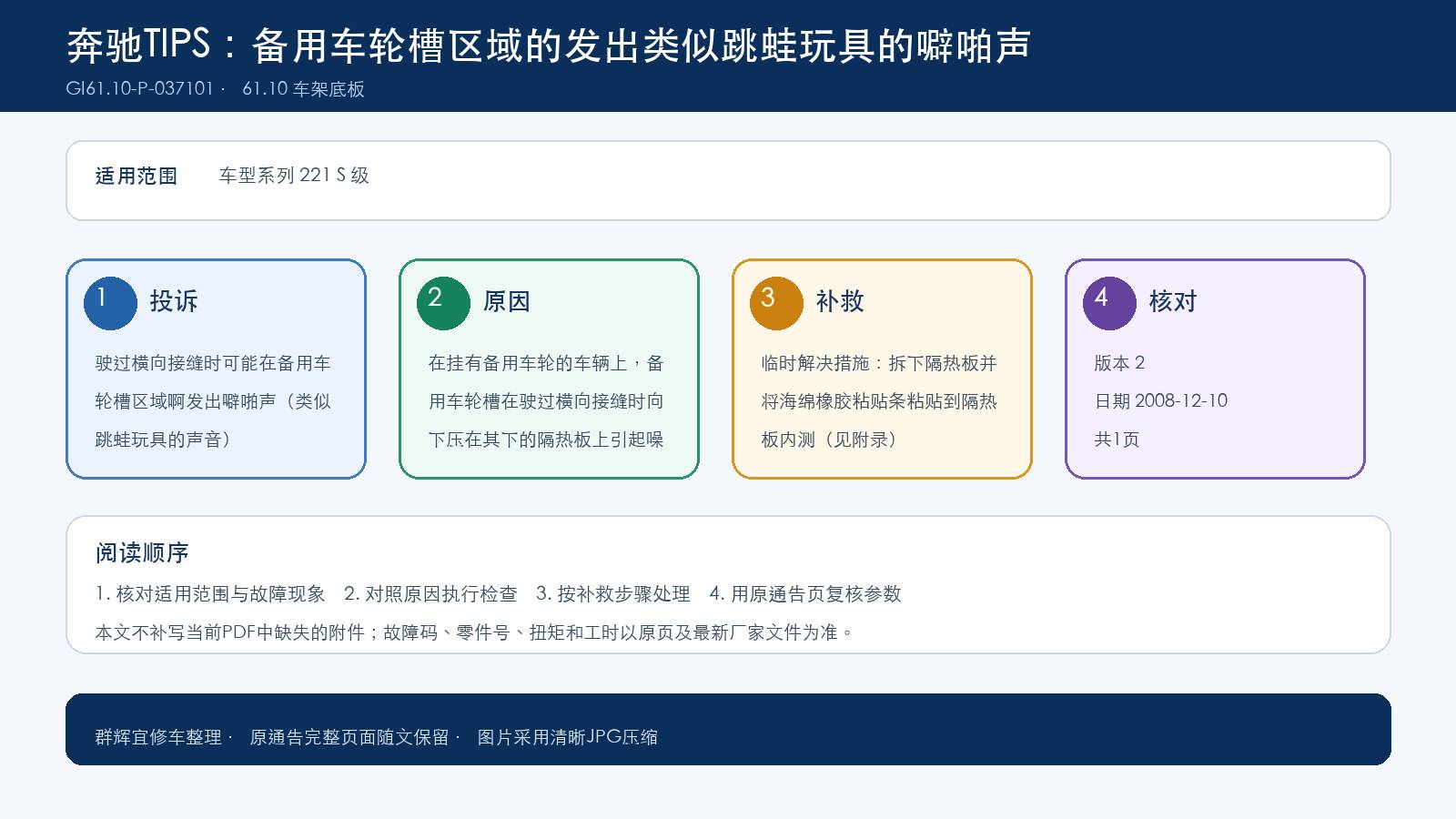
Task: Click footer text 图片采用清晰JPG压缩
Action: [x=568, y=737]
